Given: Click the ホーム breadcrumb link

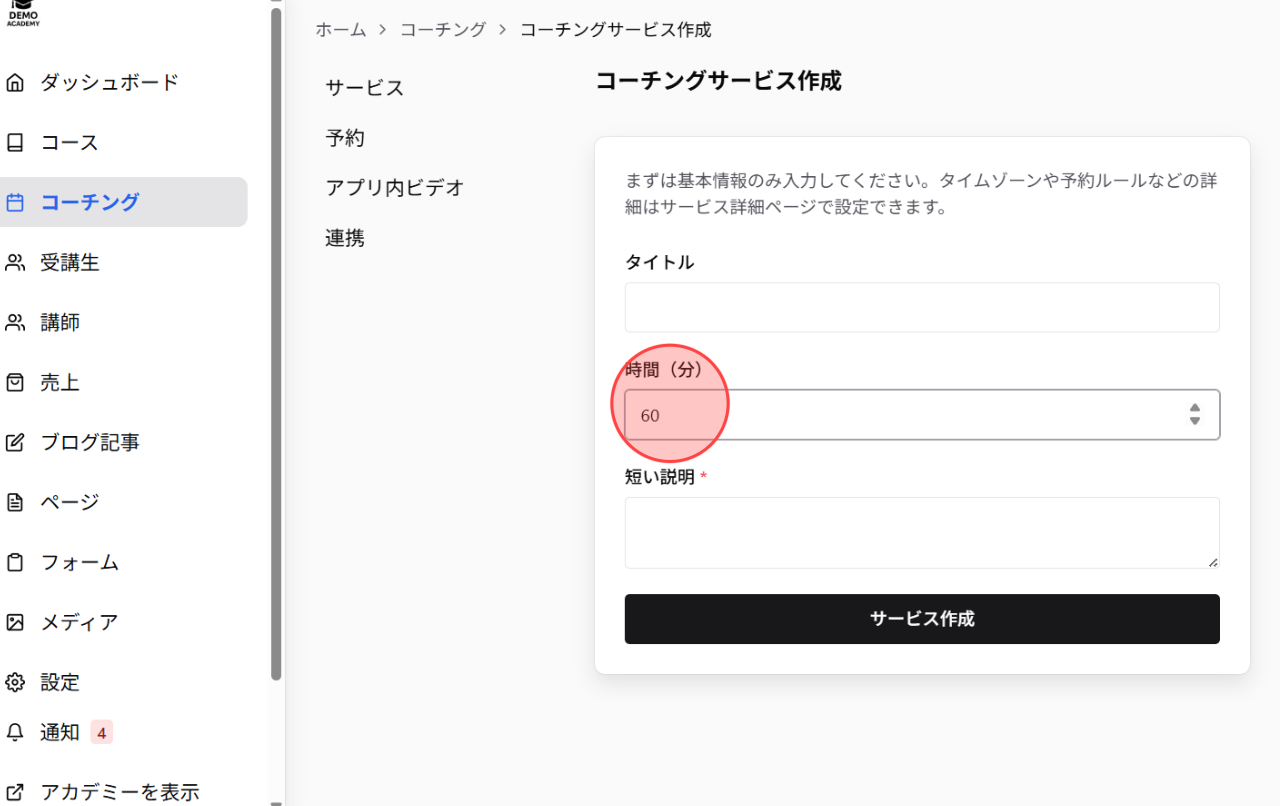Looking at the screenshot, I should tap(341, 30).
